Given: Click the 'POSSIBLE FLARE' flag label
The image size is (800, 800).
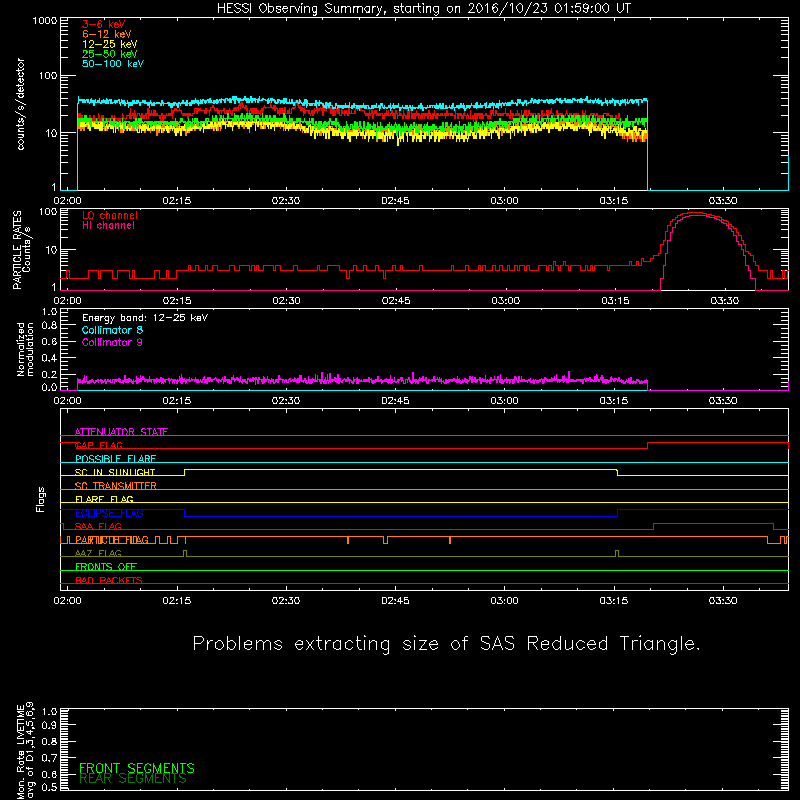Looking at the screenshot, I should pos(115,459).
